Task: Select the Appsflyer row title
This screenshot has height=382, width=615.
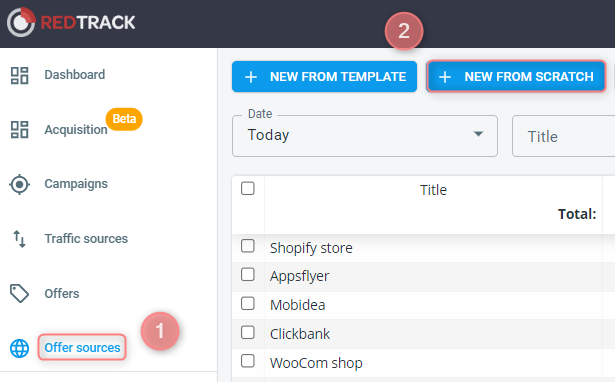Action: pos(300,276)
